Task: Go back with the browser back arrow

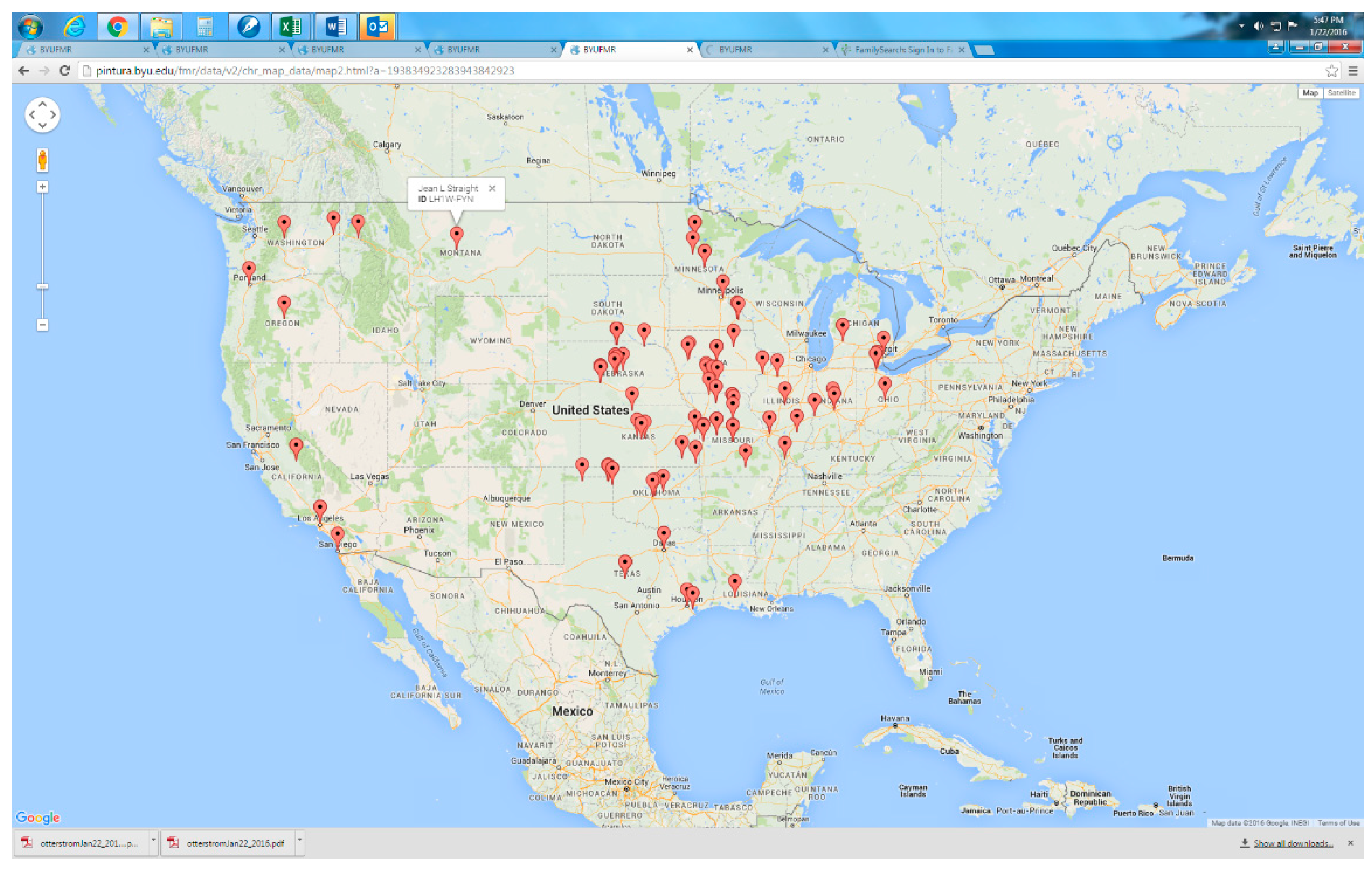Action: tap(24, 71)
